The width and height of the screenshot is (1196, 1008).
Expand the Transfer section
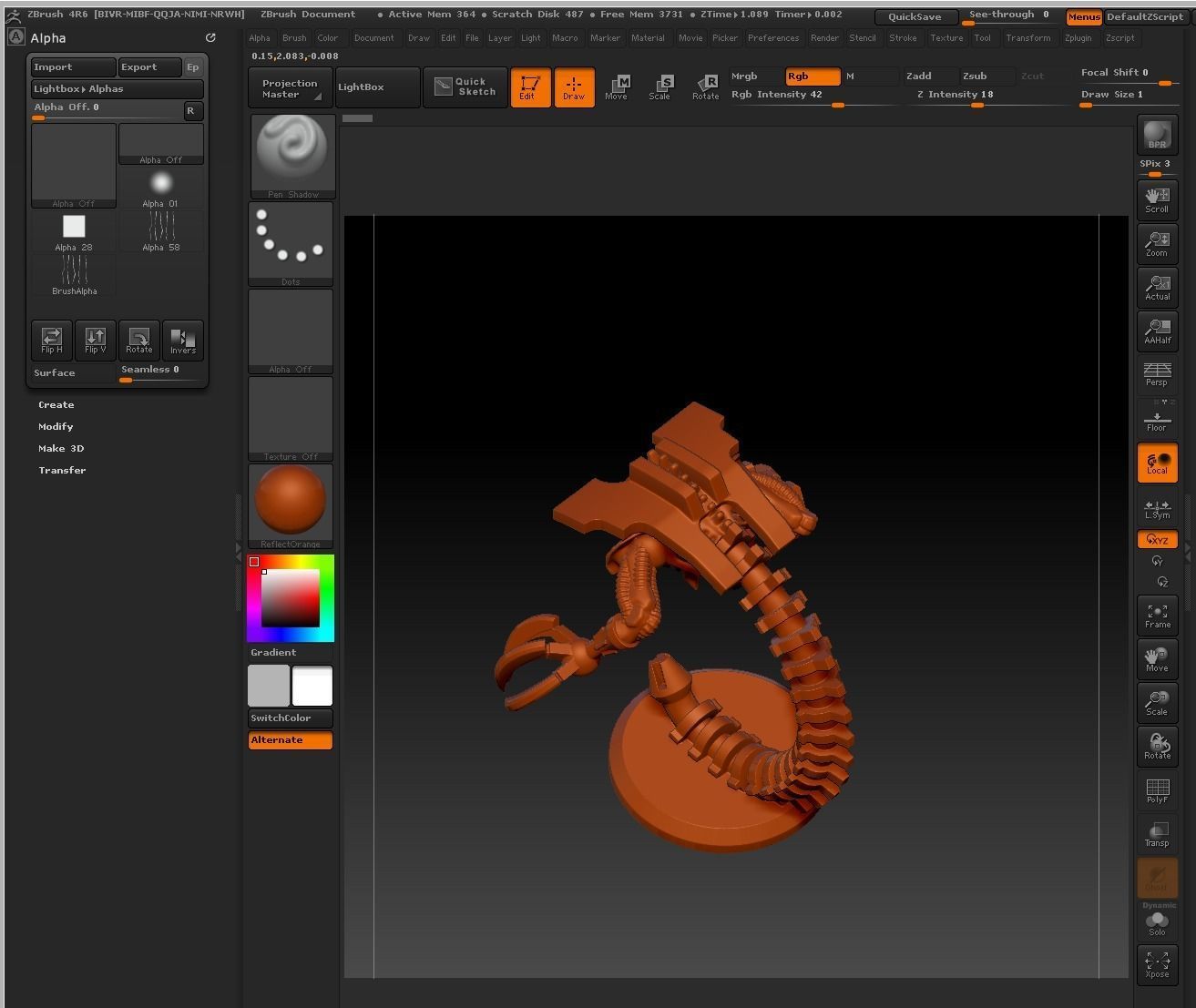tap(62, 471)
